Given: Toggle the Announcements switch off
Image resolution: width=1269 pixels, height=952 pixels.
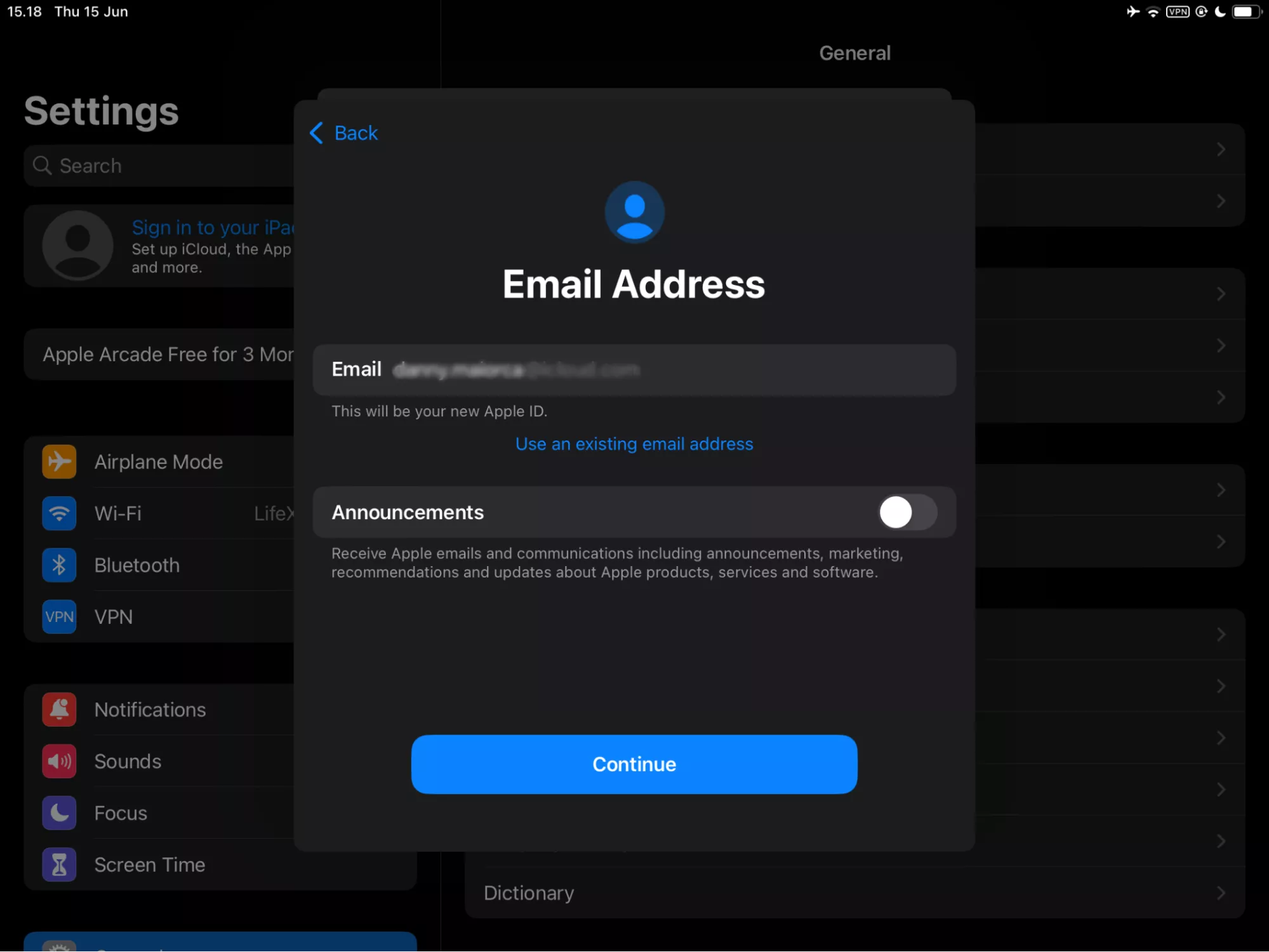Looking at the screenshot, I should (x=905, y=512).
